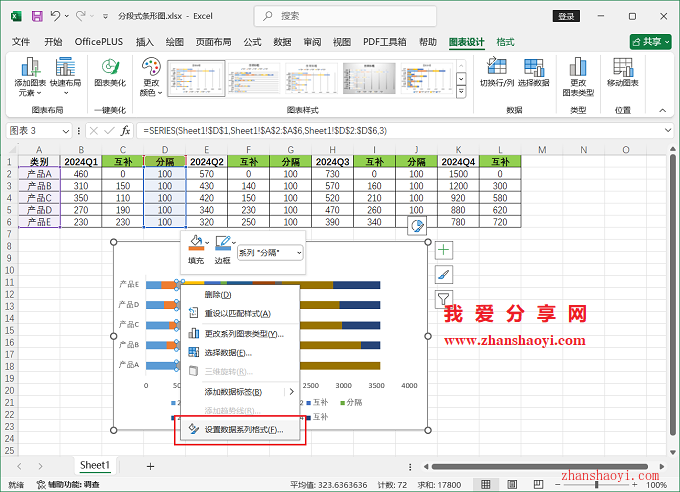Click the 登录 sign-in button
The image size is (680, 492).
[x=567, y=16]
